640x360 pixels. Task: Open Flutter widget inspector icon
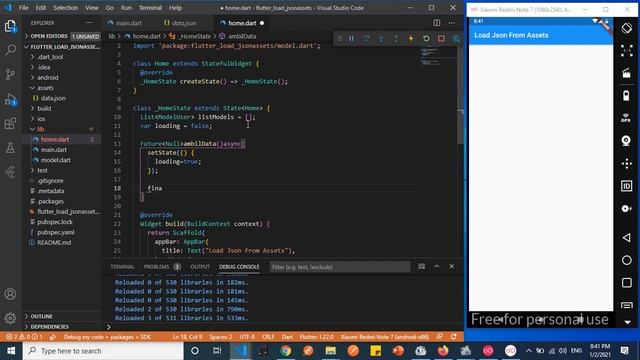(456, 38)
